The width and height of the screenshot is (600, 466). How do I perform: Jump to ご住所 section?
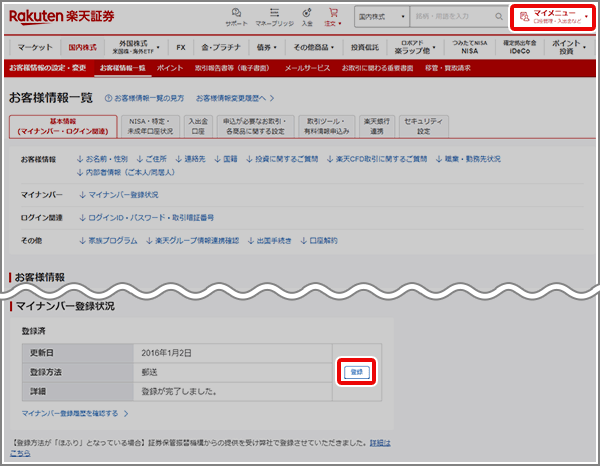[x=152, y=159]
